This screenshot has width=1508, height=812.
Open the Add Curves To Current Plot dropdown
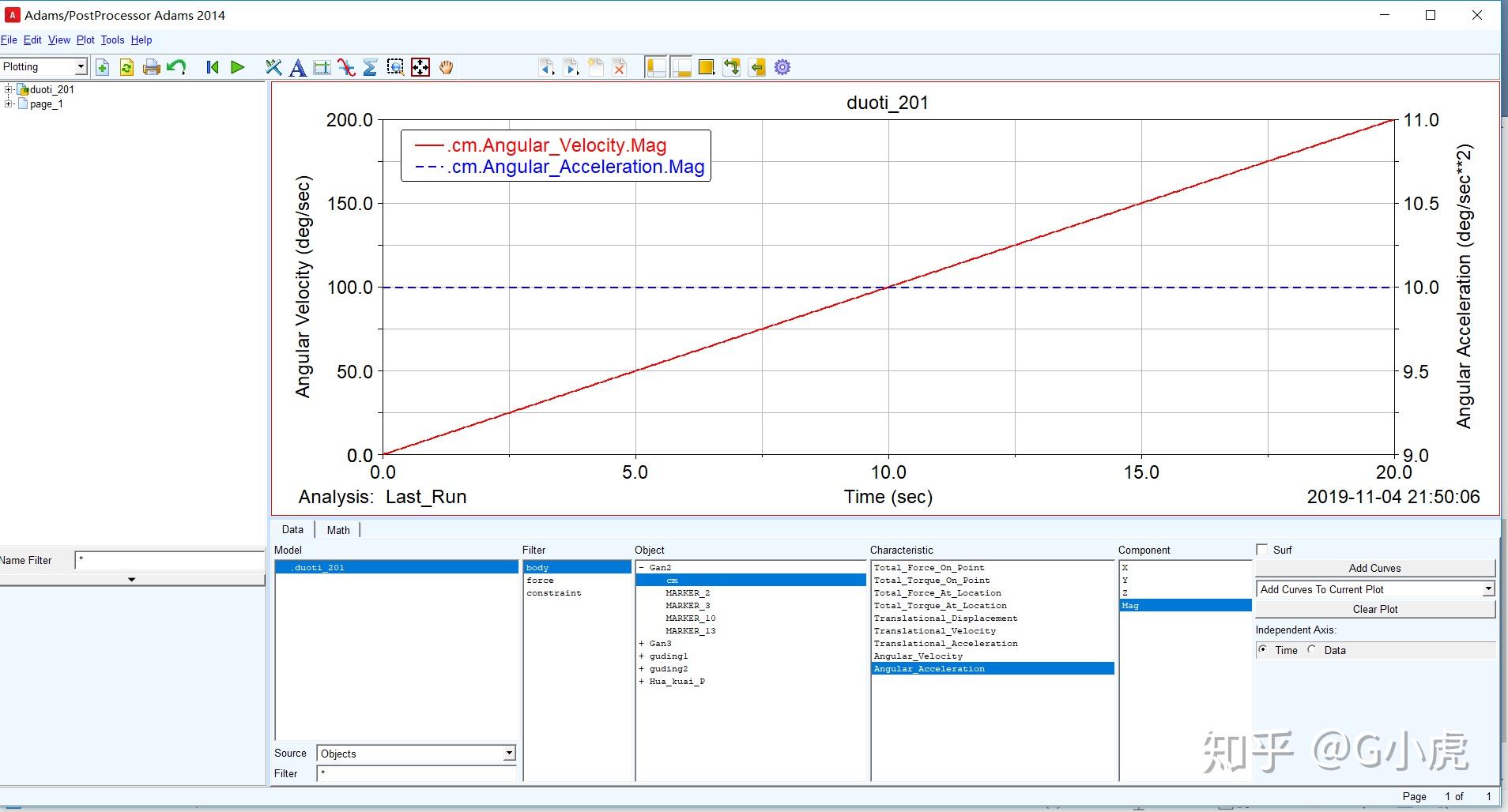tap(1487, 589)
